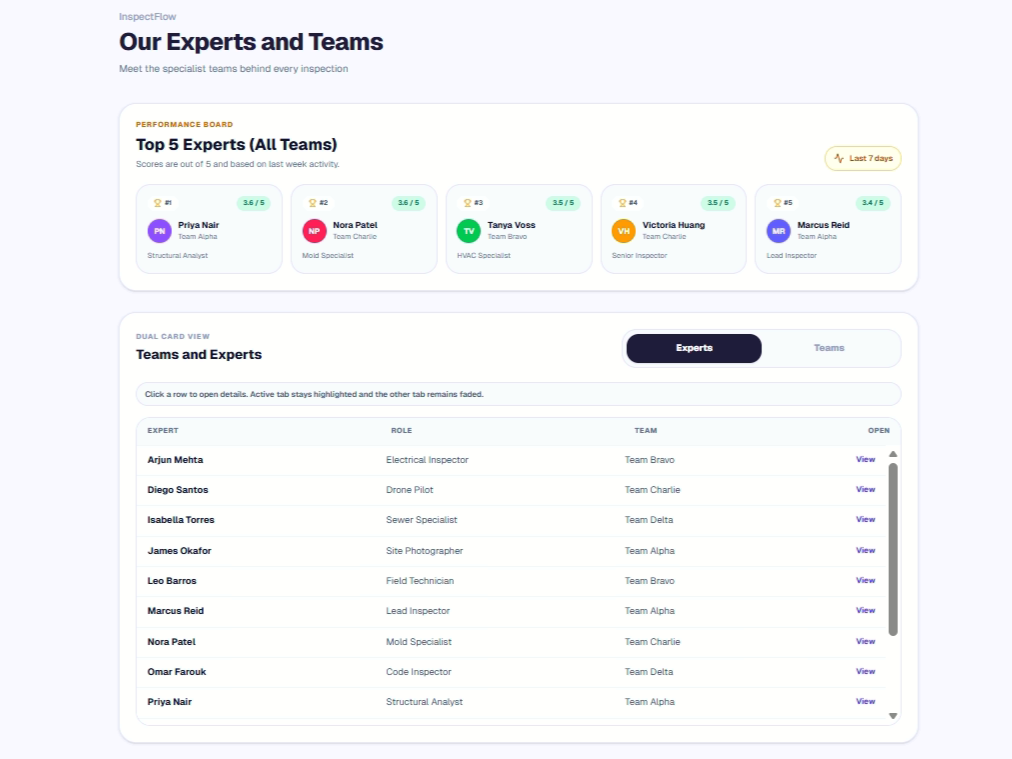Open View link for Nora Patel
The height and width of the screenshot is (759, 1012).
865,642
